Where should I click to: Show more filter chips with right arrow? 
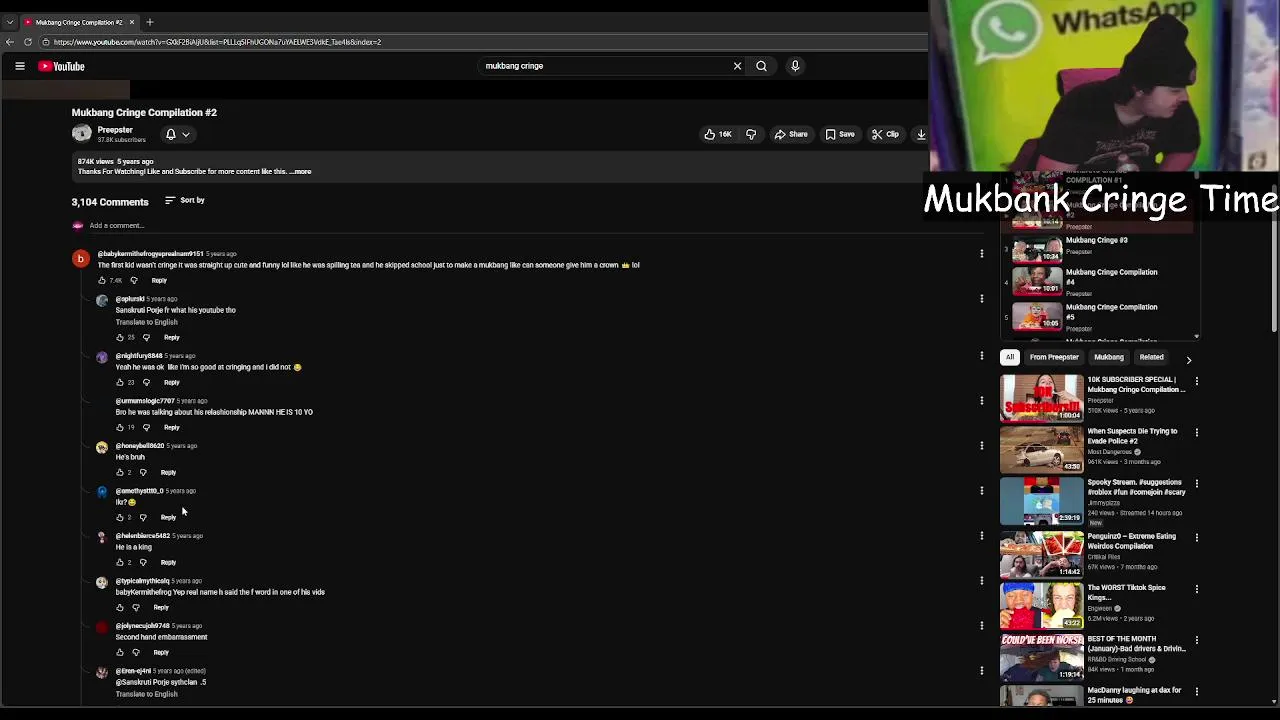coord(1188,358)
